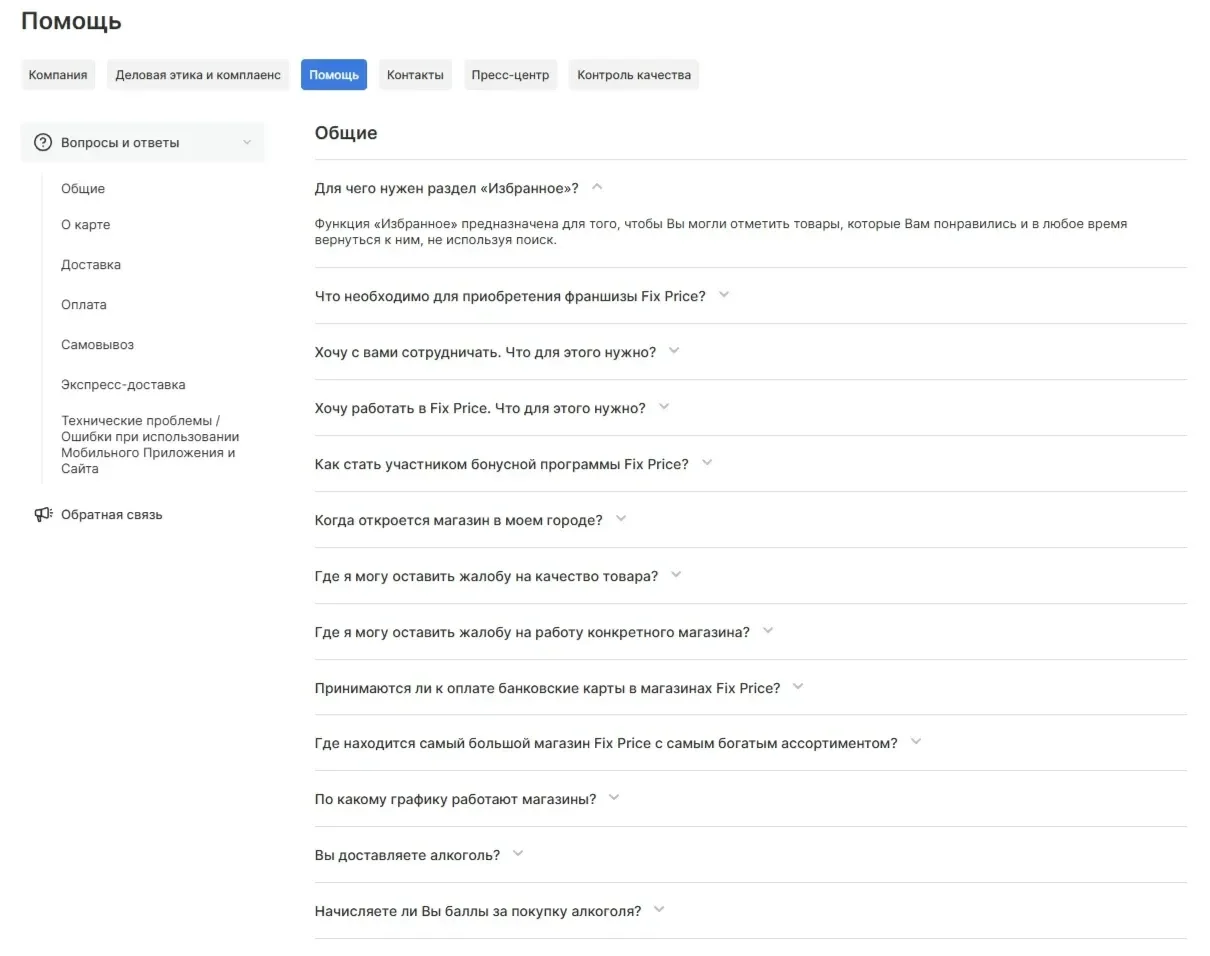This screenshot has height=956, width=1210.
Task: Select О карте in the sidebar
Action: tap(86, 225)
